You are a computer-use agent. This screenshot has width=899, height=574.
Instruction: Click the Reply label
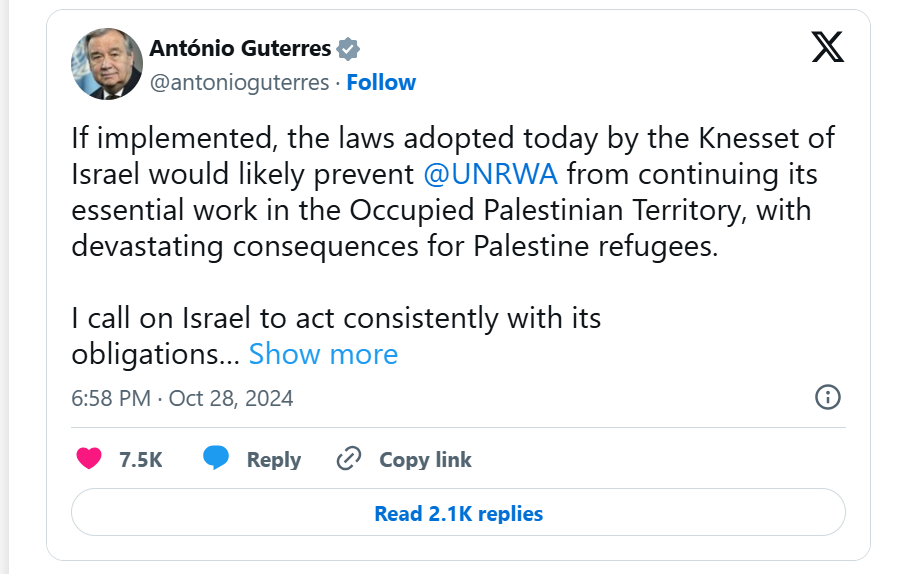pos(273,460)
